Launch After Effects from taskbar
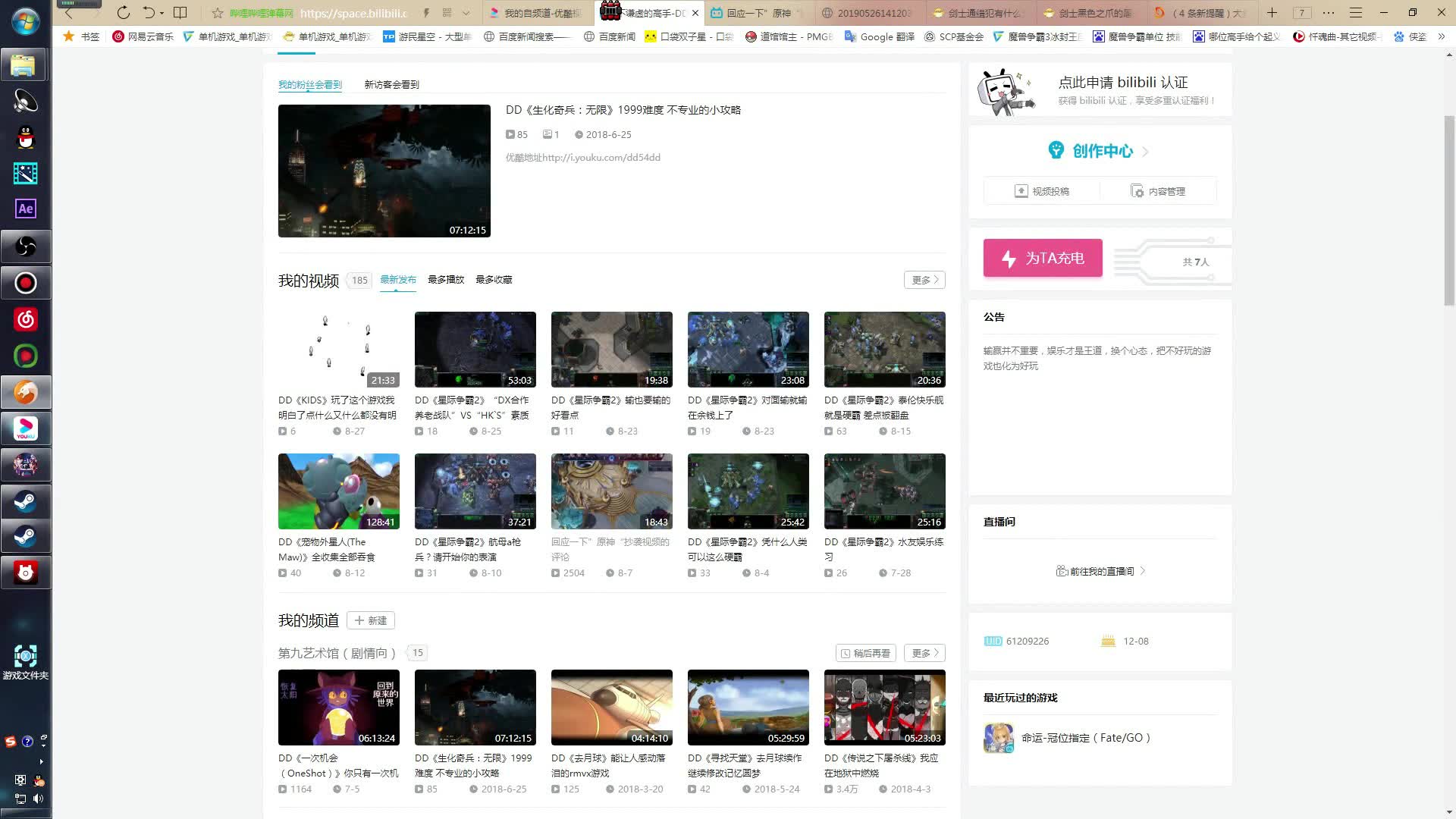Viewport: 1456px width, 819px height. pyautogui.click(x=25, y=209)
